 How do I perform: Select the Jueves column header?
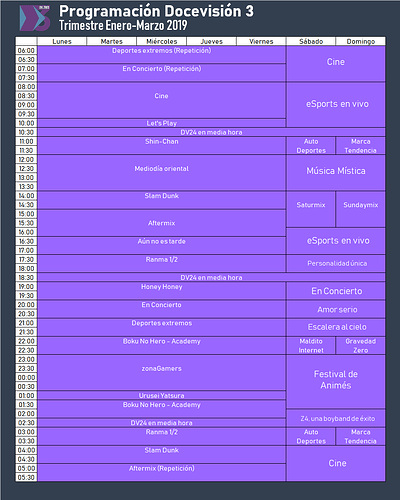211,41
